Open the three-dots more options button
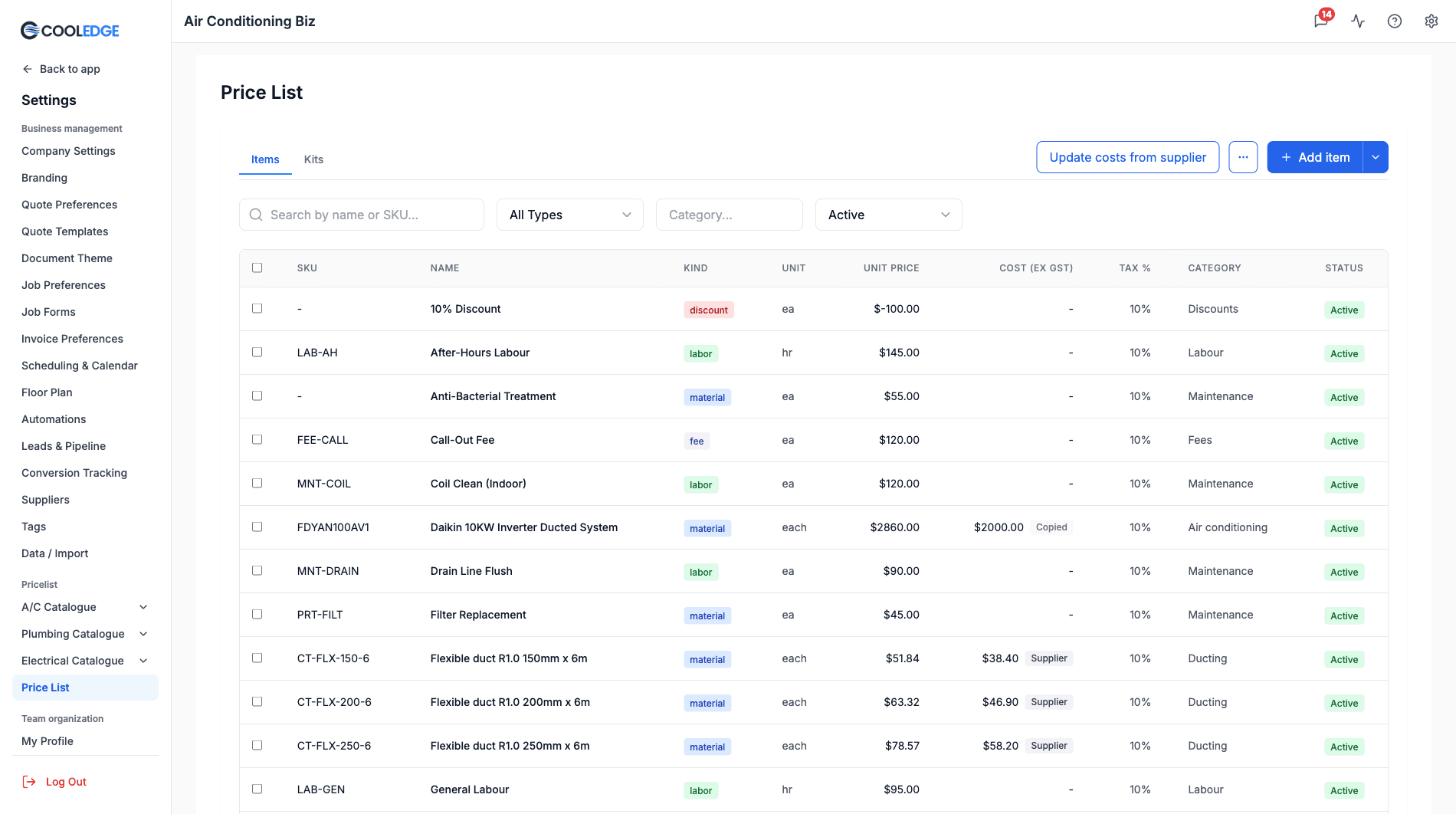 pyautogui.click(x=1243, y=157)
